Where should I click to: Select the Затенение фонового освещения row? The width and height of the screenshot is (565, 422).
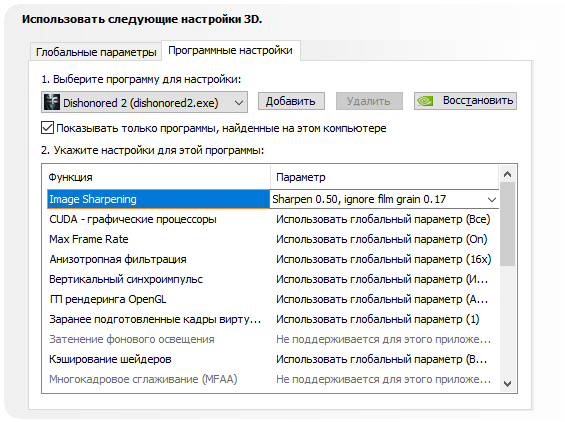273,339
